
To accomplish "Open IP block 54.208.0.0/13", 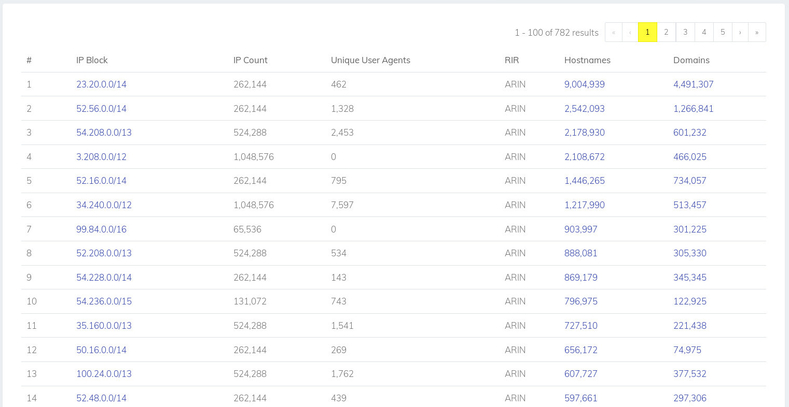I will (x=104, y=133).
